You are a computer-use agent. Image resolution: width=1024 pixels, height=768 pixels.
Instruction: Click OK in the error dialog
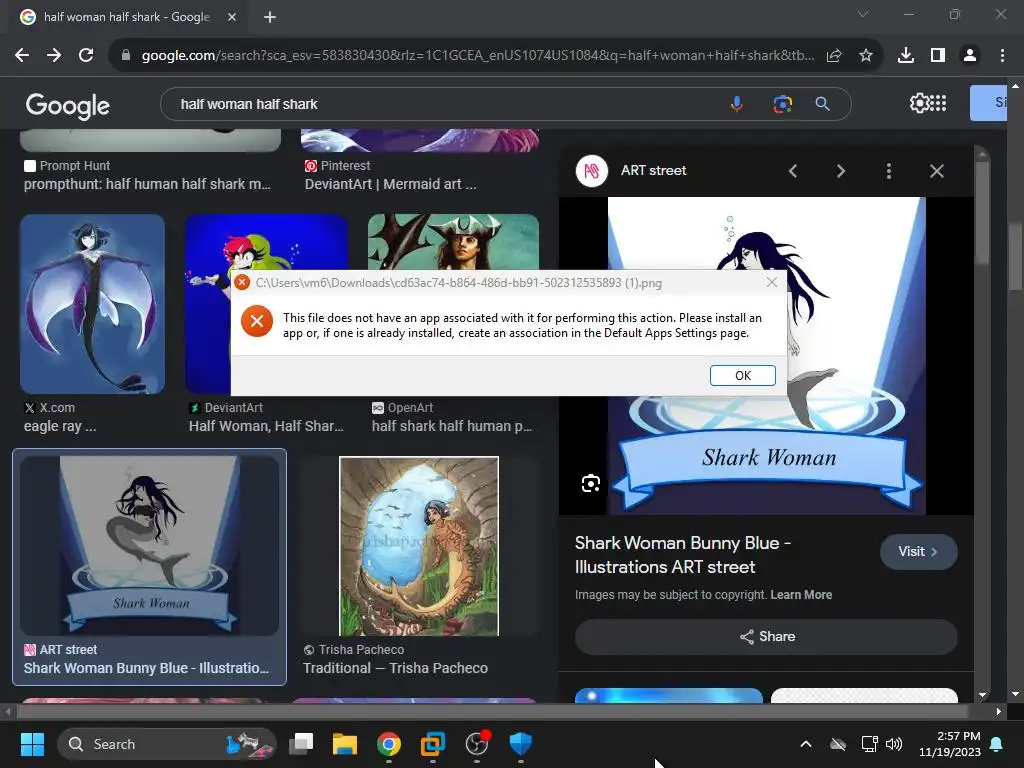(743, 376)
